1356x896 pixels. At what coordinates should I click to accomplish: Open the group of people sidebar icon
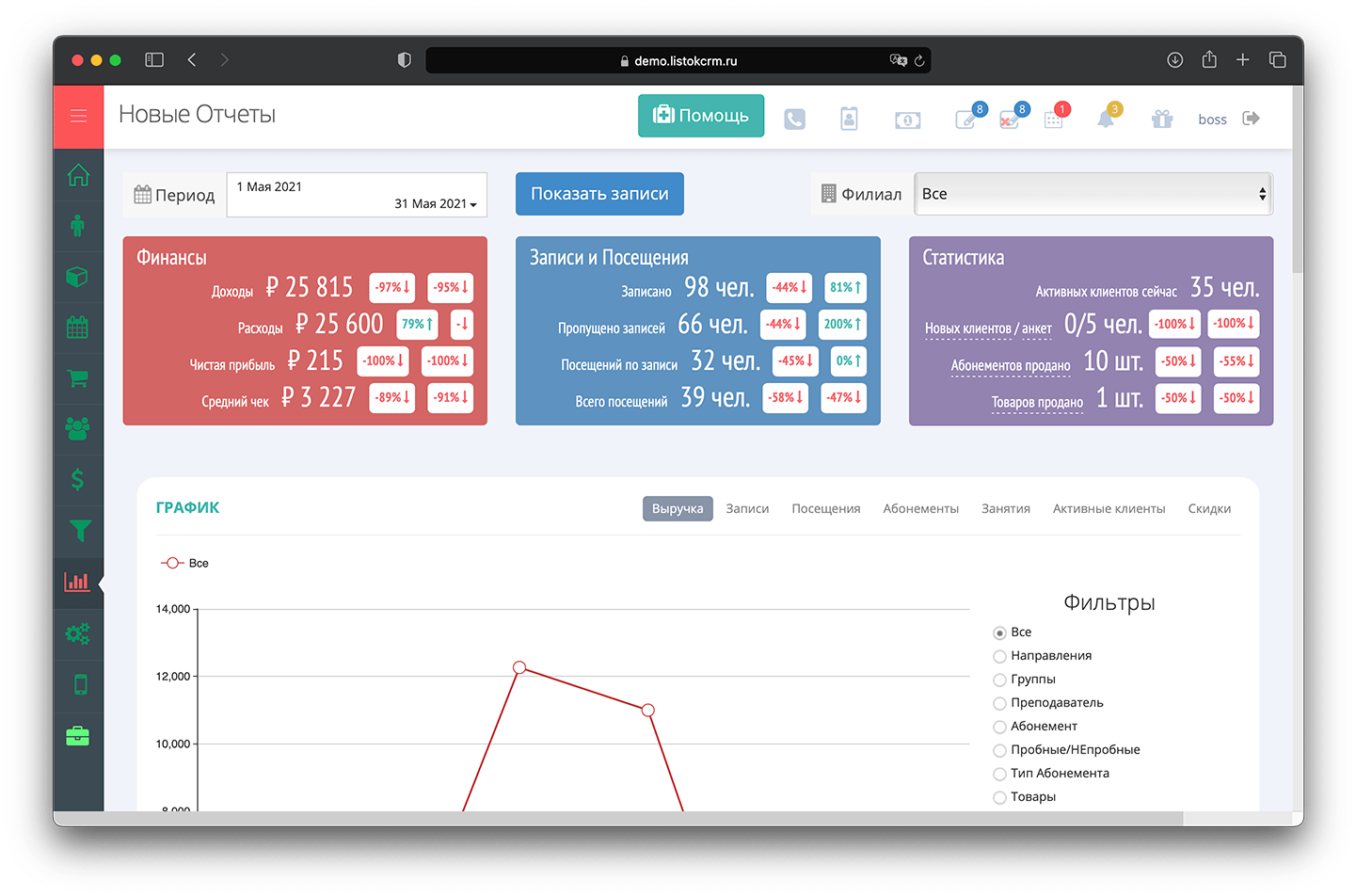pyautogui.click(x=78, y=428)
